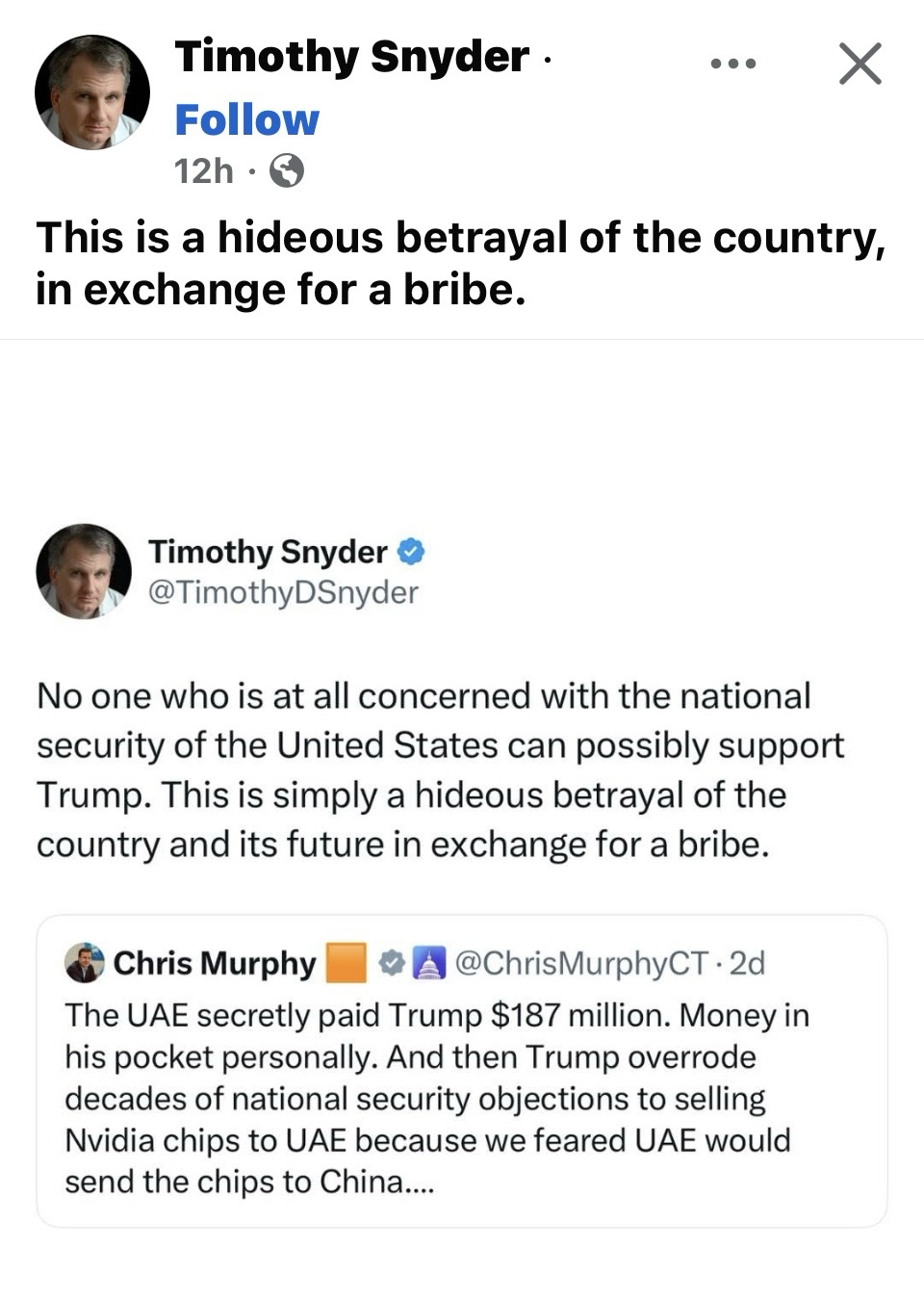Click the blue verified badge beside Timothy Snyder
Image resolution: width=924 pixels, height=1300 pixels.
pos(411,552)
